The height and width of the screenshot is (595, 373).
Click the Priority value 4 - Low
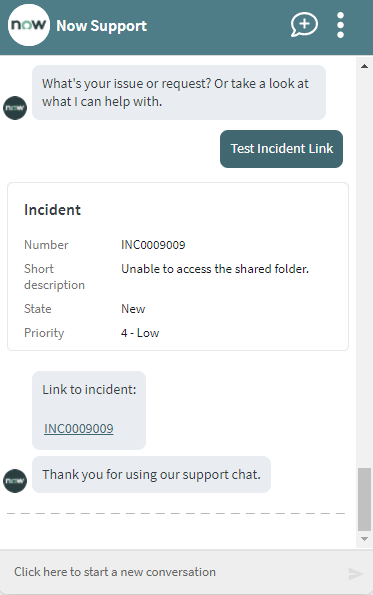point(140,333)
